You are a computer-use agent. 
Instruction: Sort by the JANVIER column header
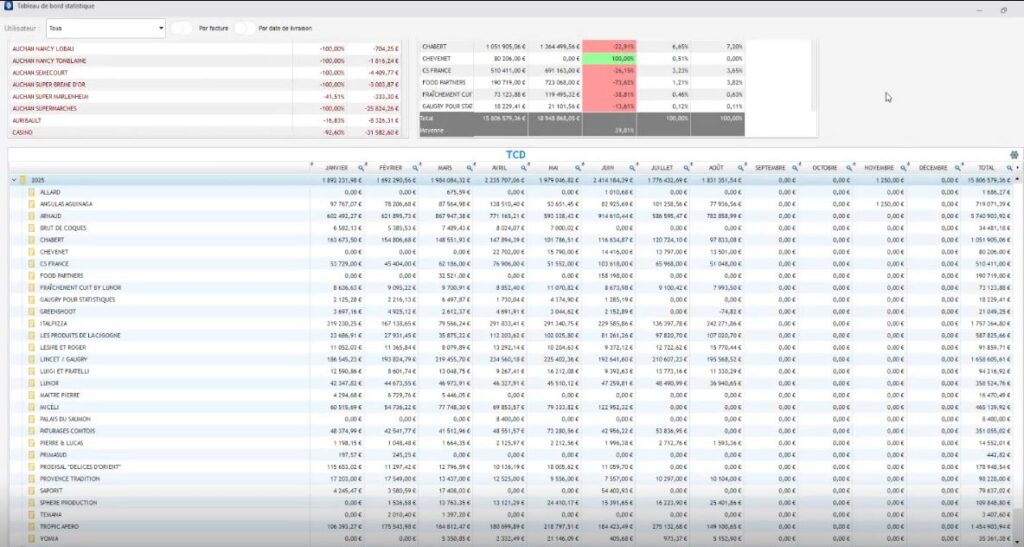[336, 168]
